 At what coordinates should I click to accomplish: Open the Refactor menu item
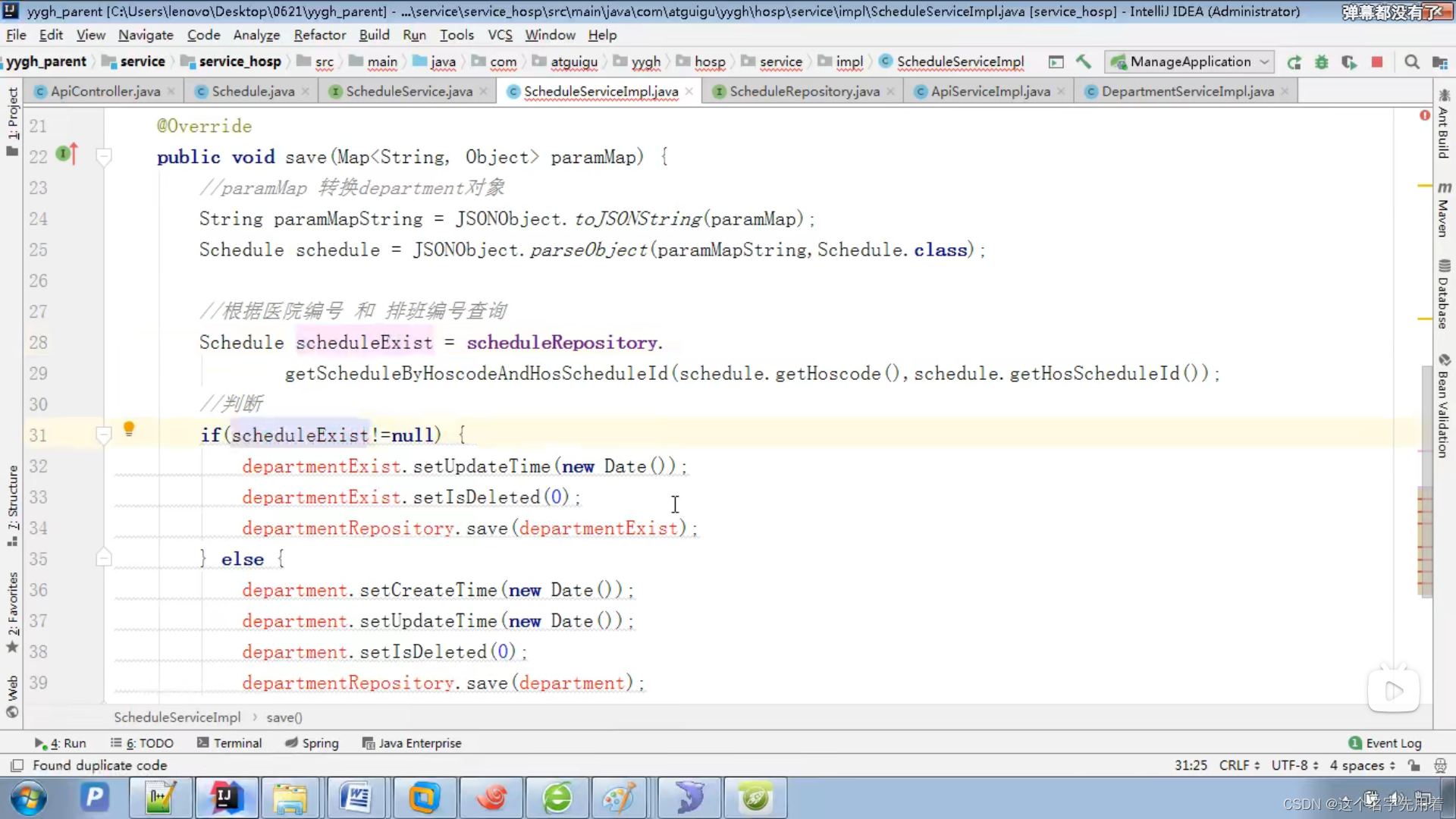tap(319, 35)
